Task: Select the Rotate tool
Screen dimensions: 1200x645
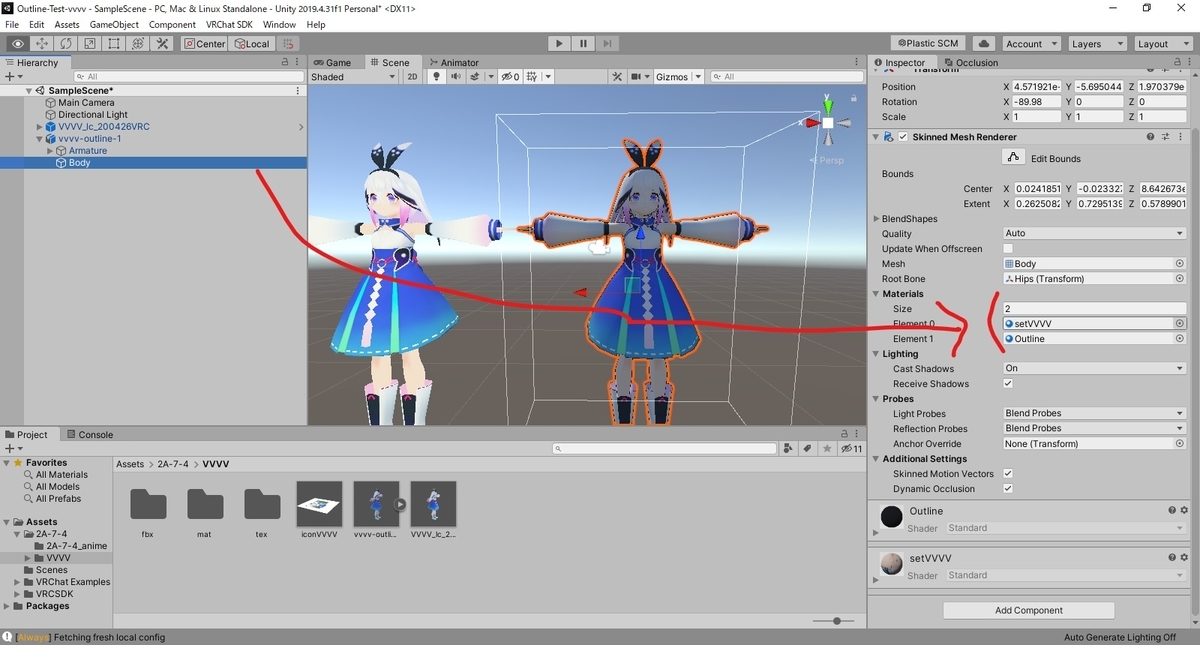Action: point(66,44)
